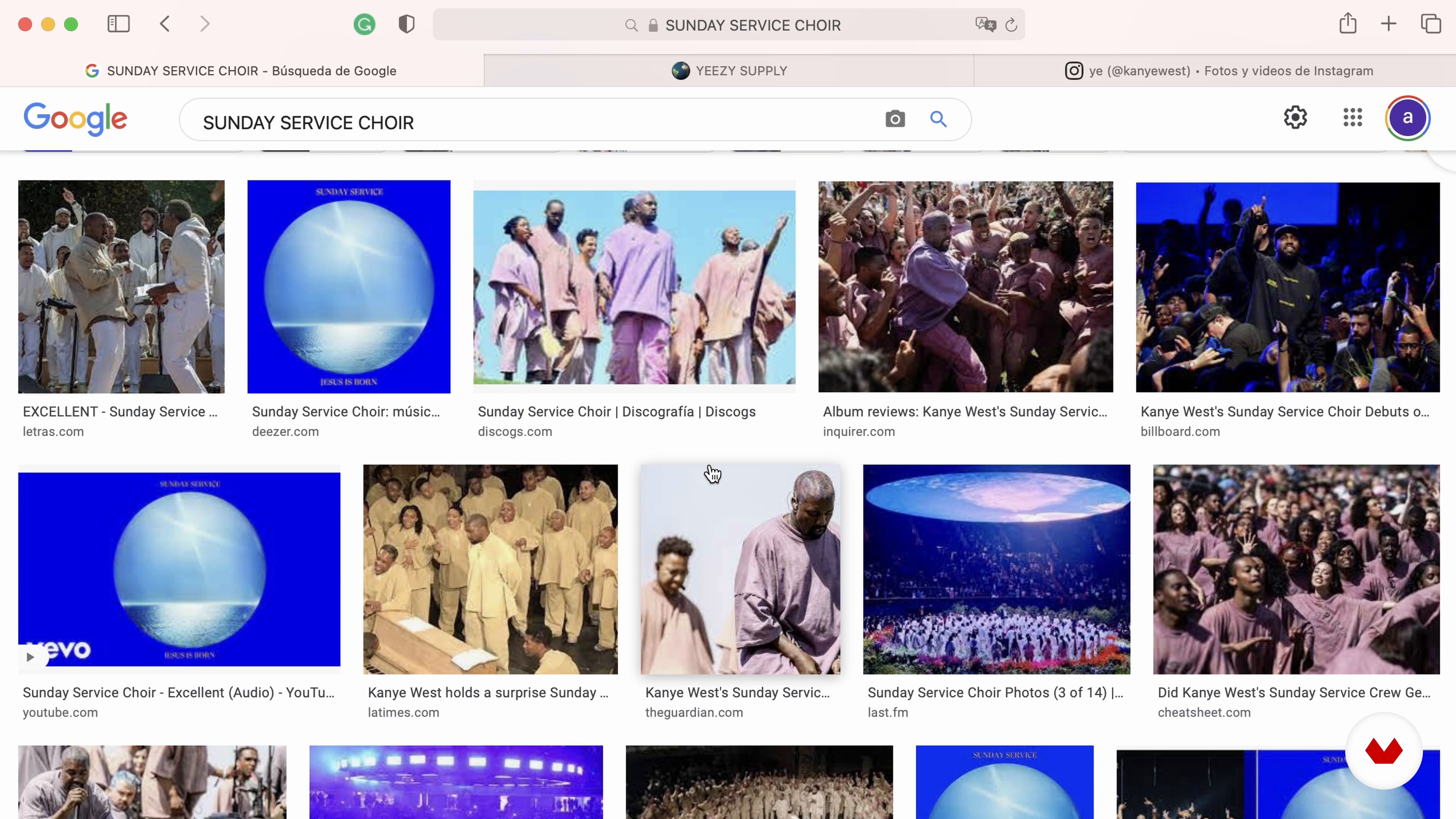Click the translate page icon in address bar
Viewport: 1456px width, 819px height.
tap(985, 24)
